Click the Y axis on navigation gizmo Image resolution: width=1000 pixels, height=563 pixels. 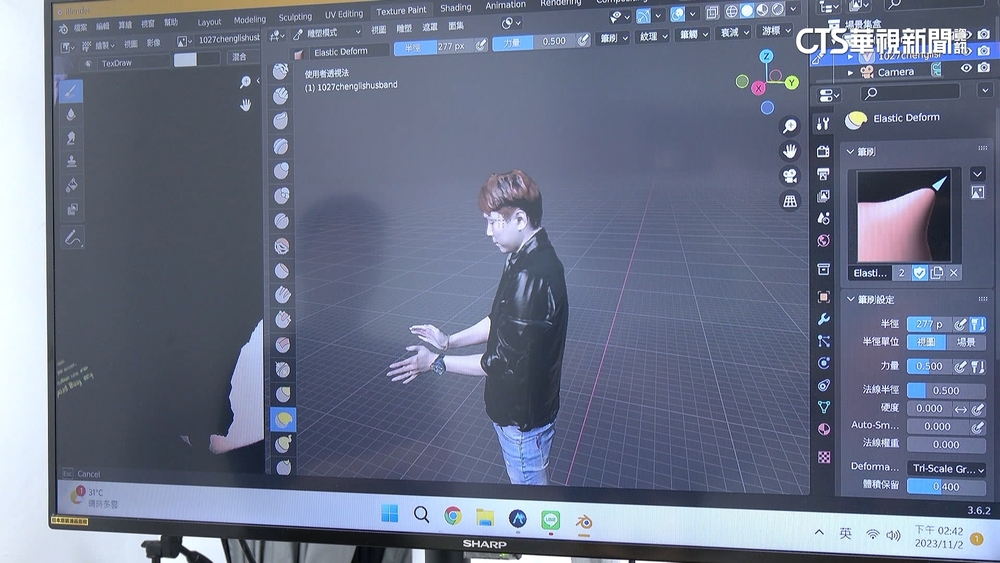791,82
